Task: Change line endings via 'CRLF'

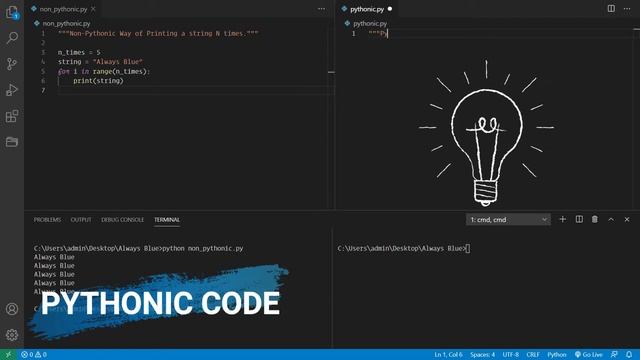Action: 533,354
